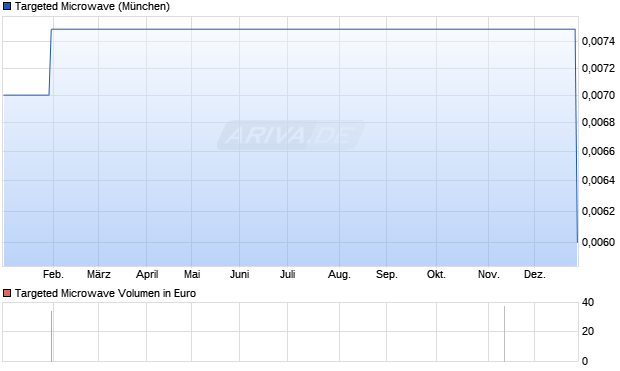Click the Juli month label
Image resolution: width=620 pixels, height=371 pixels.
(287, 274)
